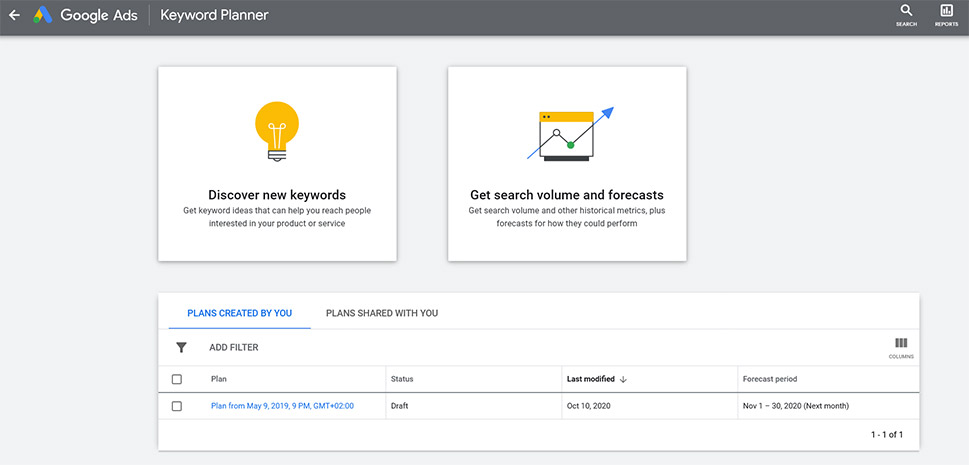Open the Search tool icon

pyautogui.click(x=906, y=12)
